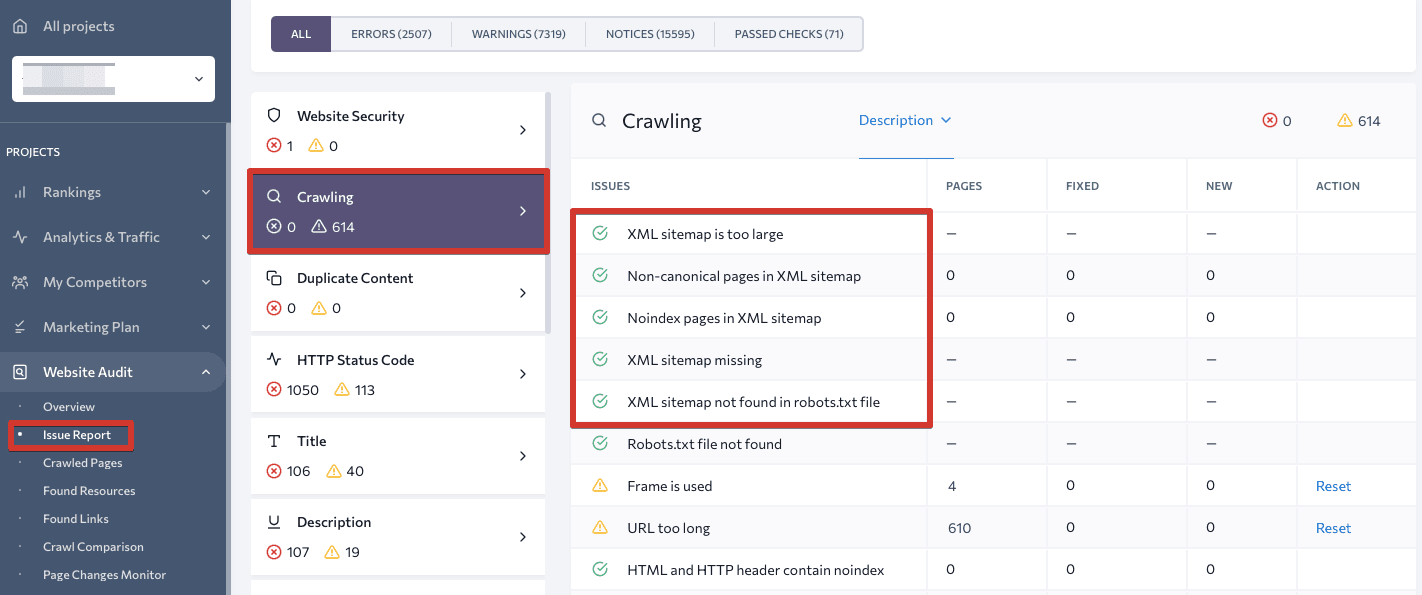Click the passed check icon for Non-canonical pages in XML sitemap
Screen dimensions: 1422x595
[600, 275]
